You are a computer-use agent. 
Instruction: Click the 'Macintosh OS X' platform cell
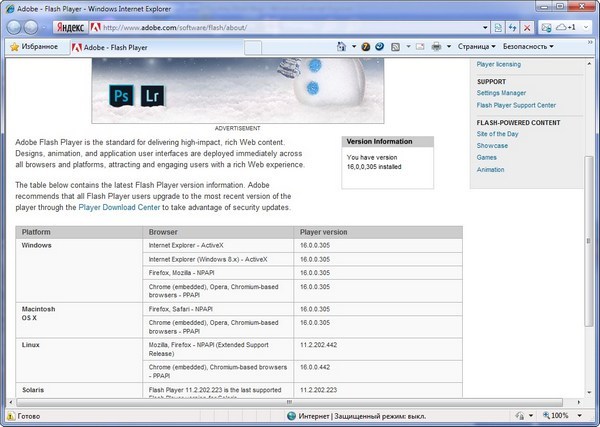(79, 320)
